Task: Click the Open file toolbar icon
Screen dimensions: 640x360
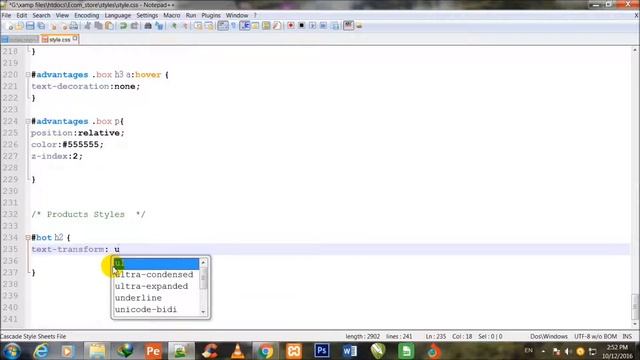Action: [x=20, y=26]
